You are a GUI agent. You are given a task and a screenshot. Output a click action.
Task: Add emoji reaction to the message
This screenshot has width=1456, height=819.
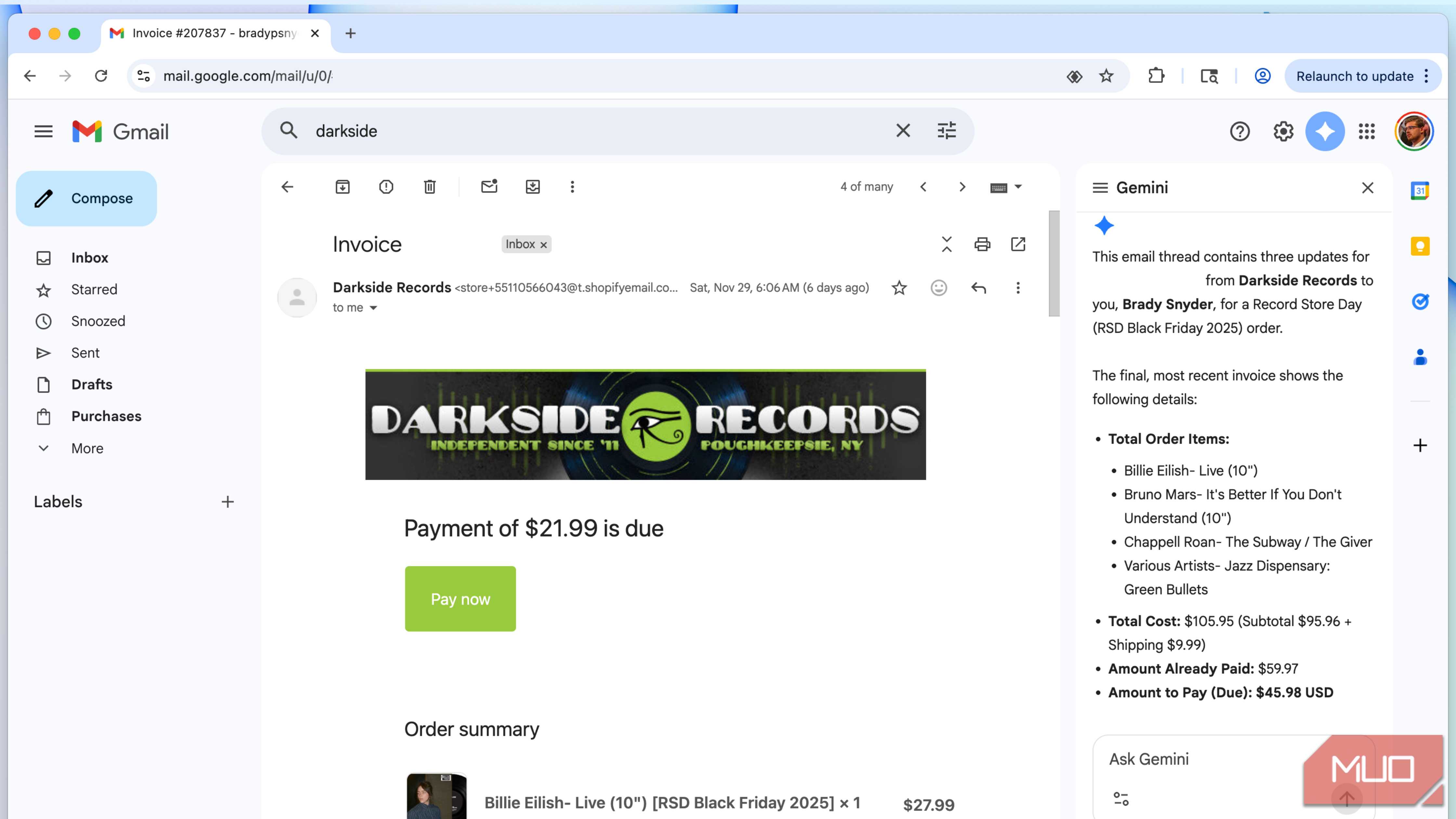click(938, 288)
